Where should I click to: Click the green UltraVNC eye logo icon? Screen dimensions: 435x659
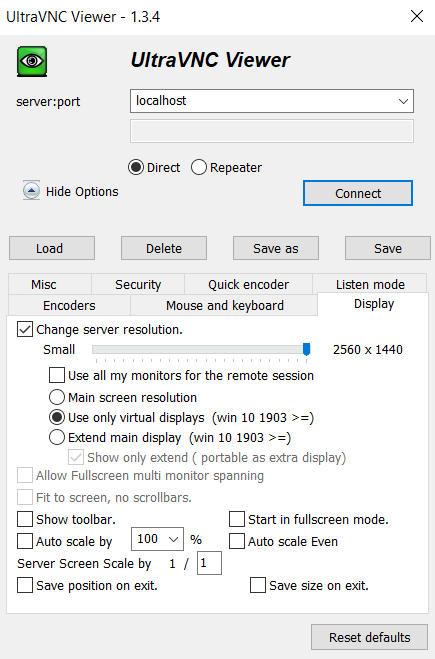tap(32, 61)
